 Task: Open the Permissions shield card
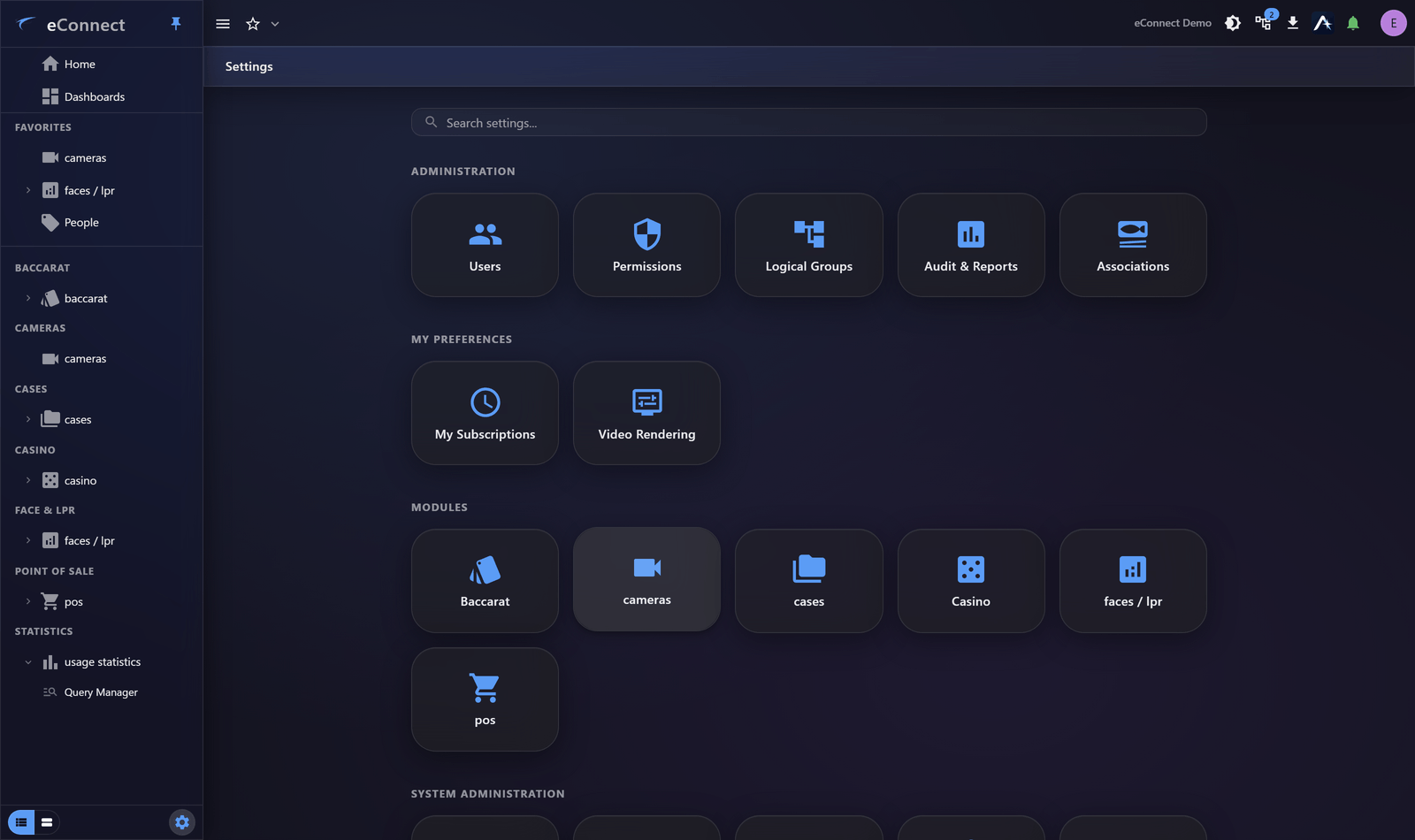point(646,245)
